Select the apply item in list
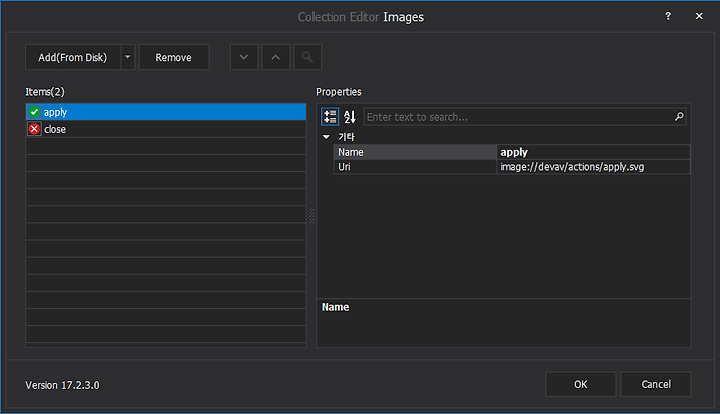The width and height of the screenshot is (720, 414). 166,112
